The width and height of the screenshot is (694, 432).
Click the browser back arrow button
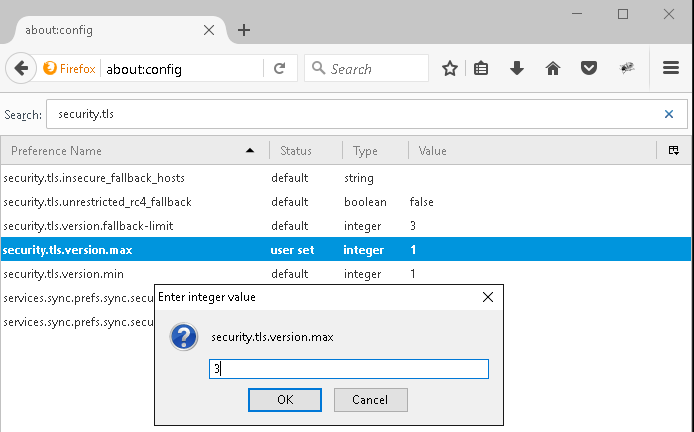point(21,68)
